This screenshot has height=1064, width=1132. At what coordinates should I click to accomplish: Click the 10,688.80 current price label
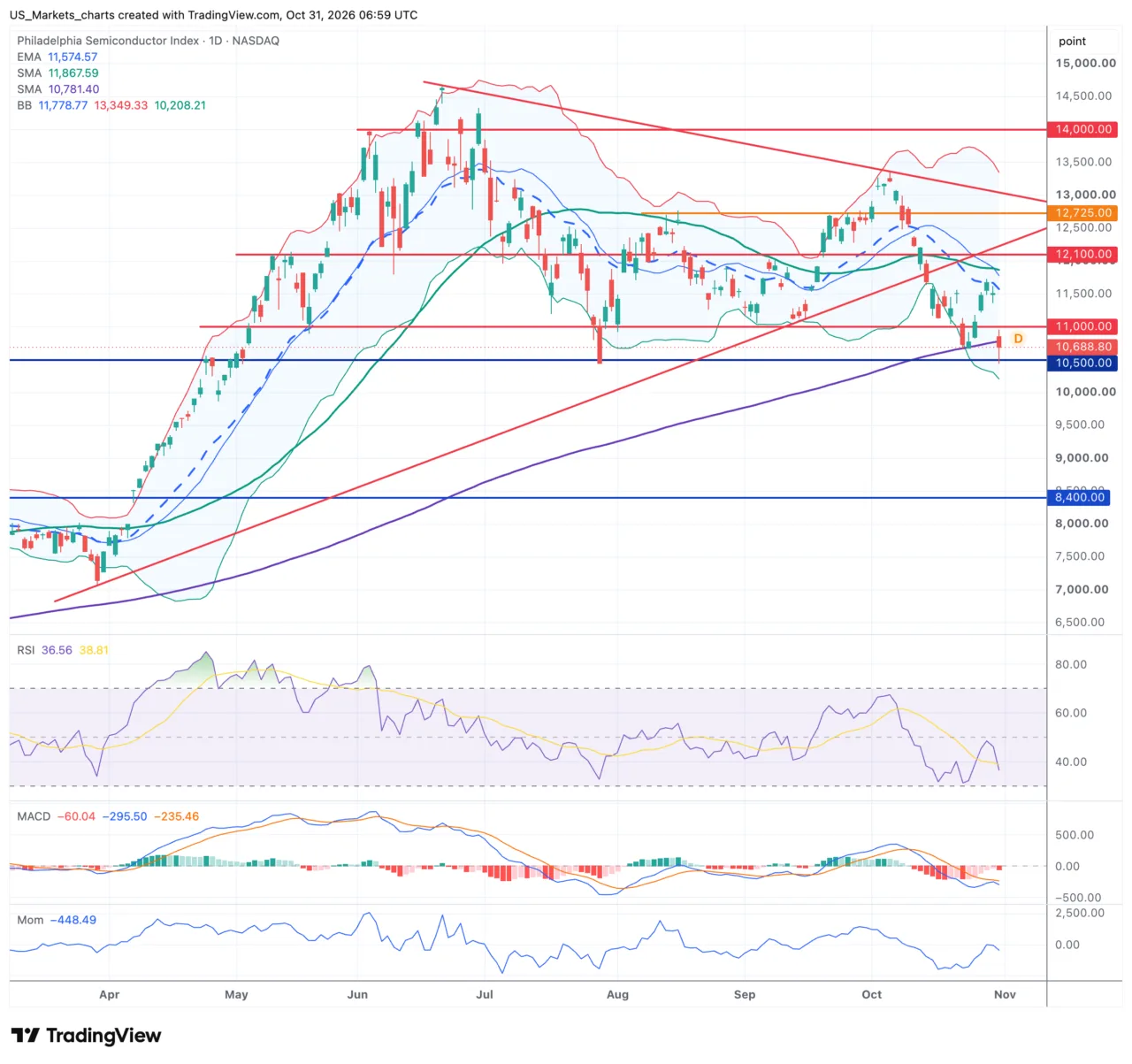[x=1083, y=348]
